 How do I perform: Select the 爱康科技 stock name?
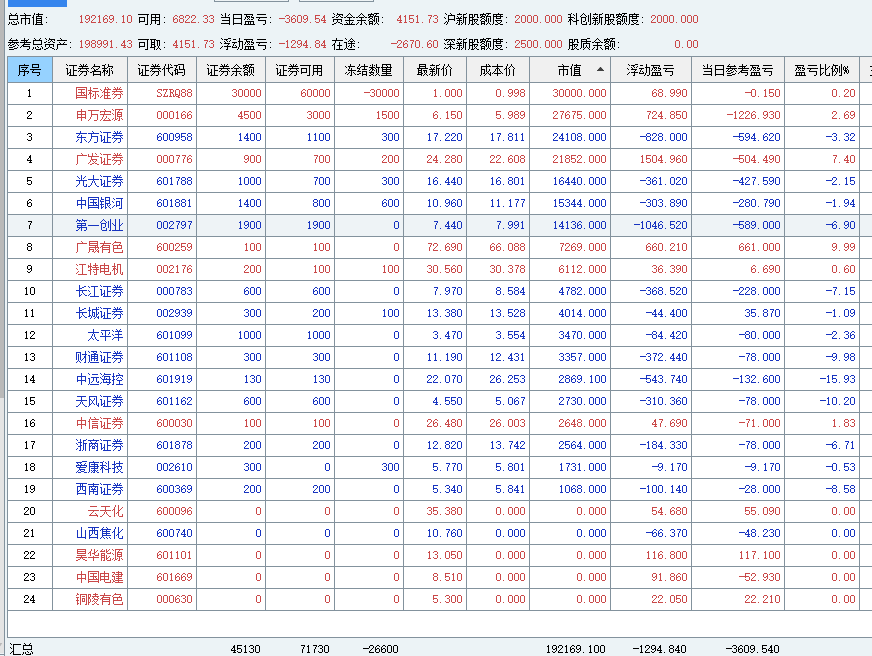[x=99, y=467]
